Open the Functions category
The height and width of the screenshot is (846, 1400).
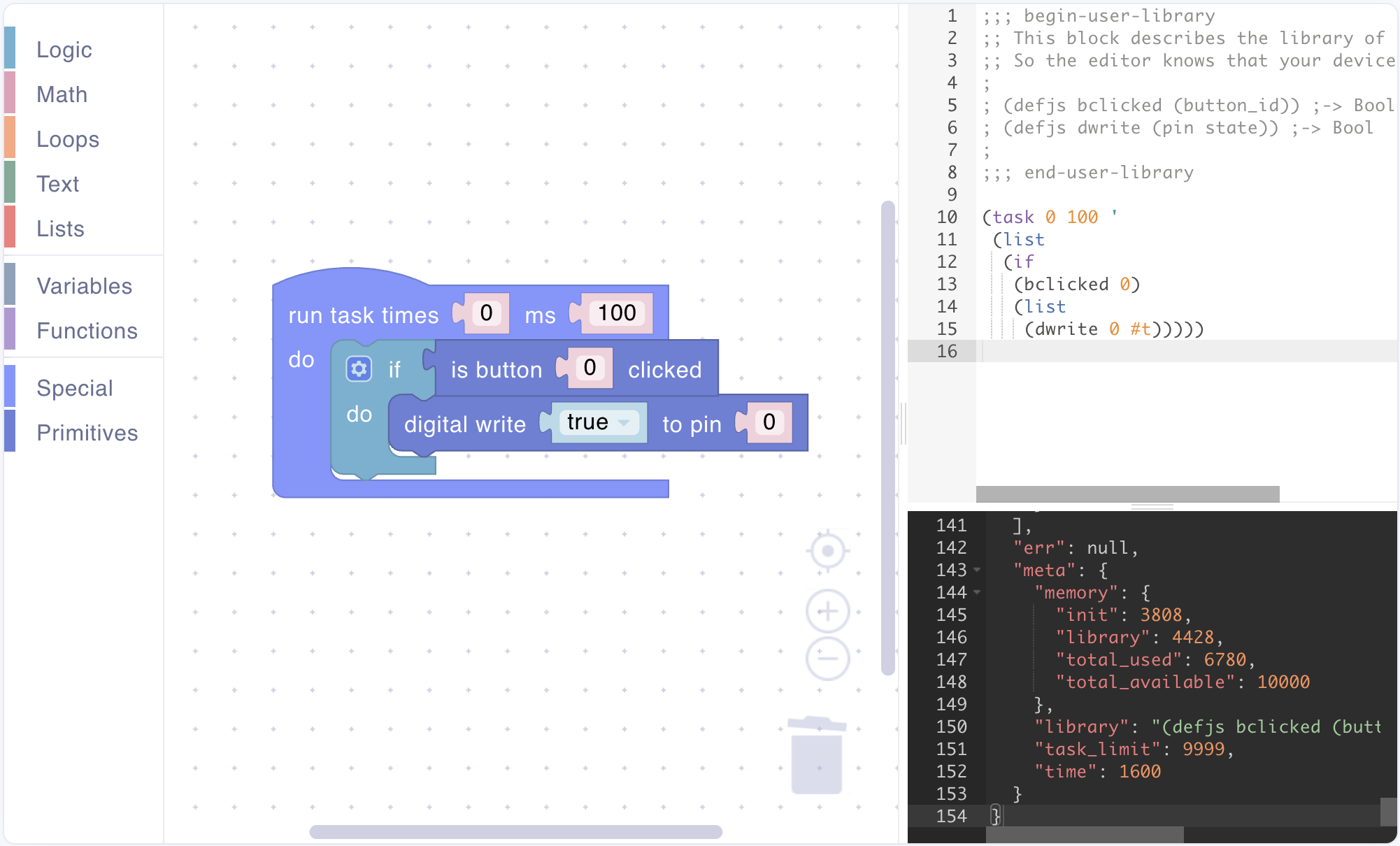tap(87, 331)
